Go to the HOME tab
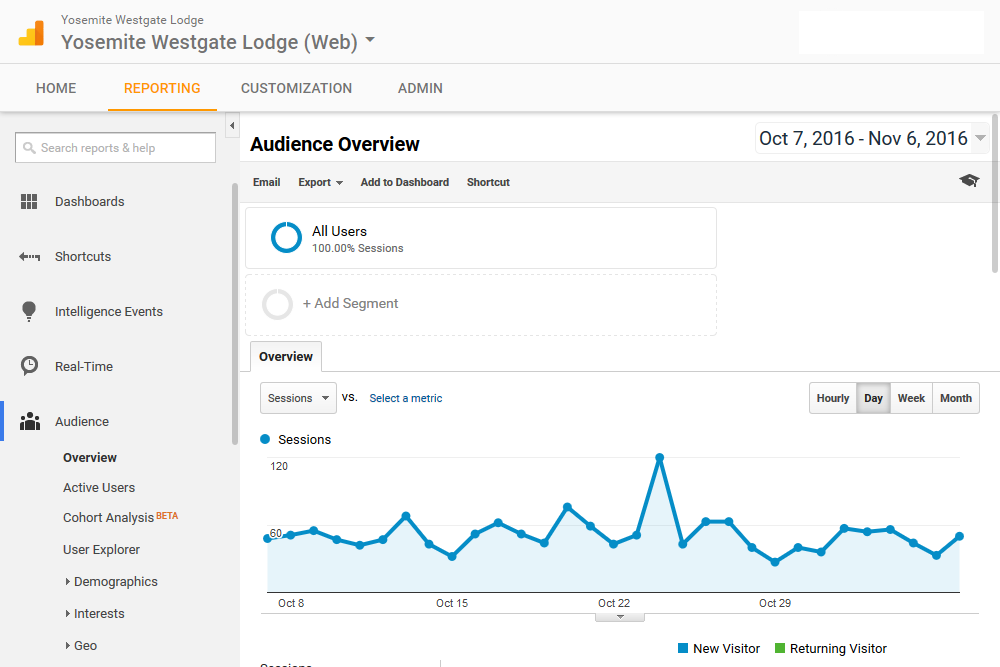 coord(56,88)
